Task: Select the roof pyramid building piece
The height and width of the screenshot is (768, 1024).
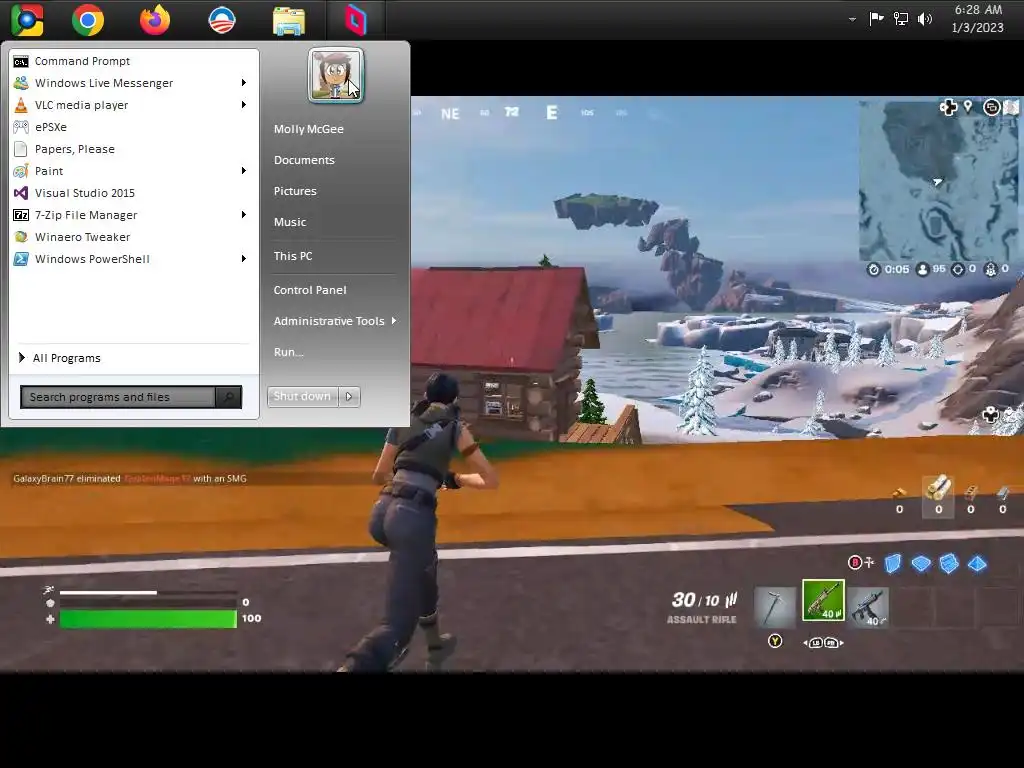Action: (x=977, y=564)
